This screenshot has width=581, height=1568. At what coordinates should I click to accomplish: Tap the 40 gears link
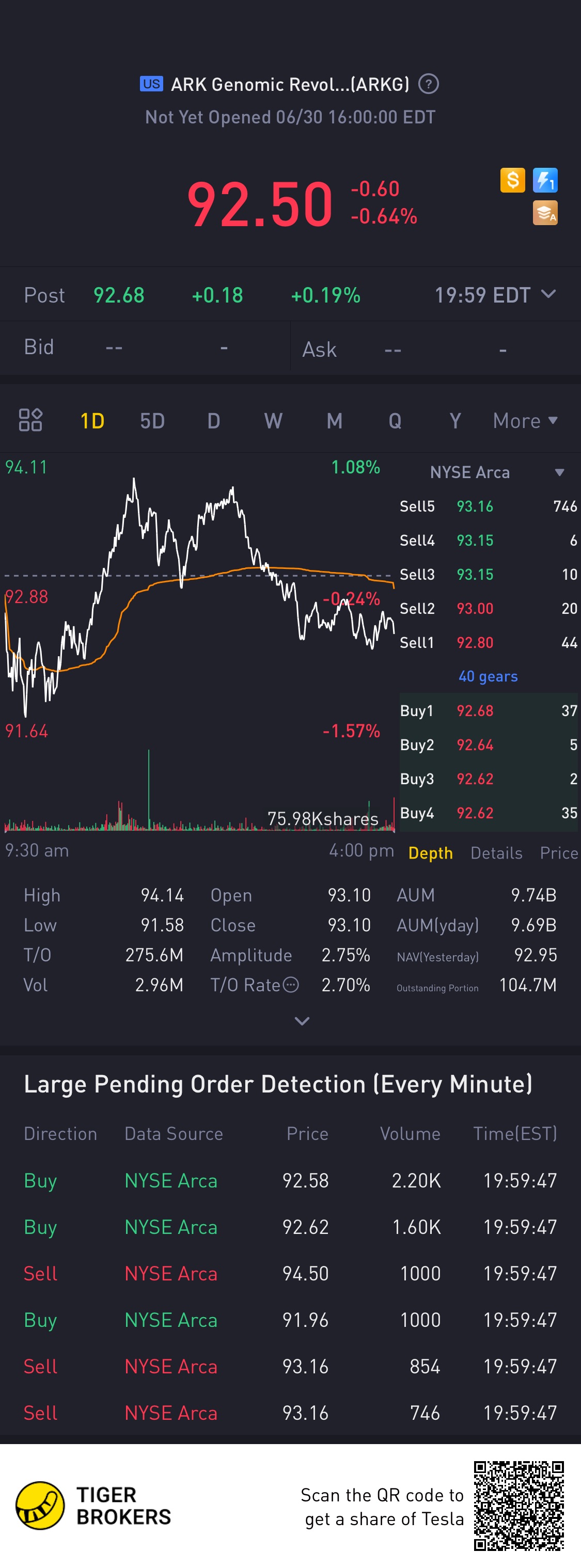488,676
